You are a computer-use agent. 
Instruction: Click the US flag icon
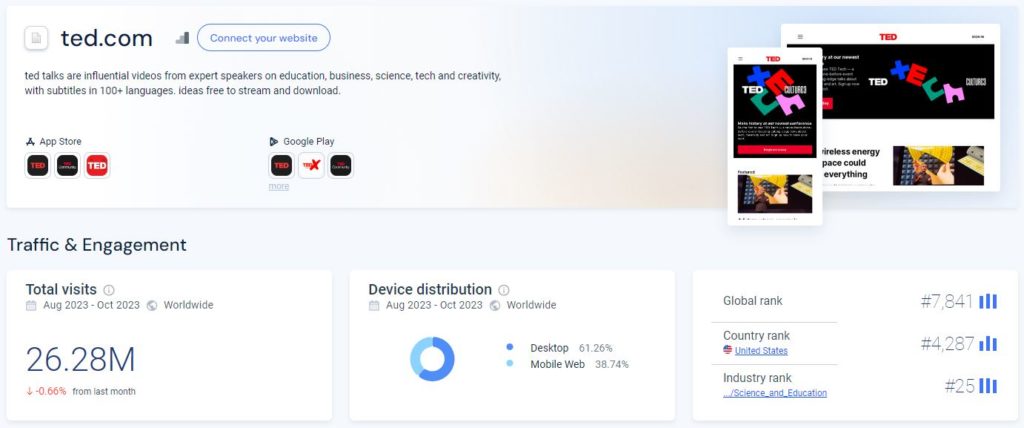728,350
